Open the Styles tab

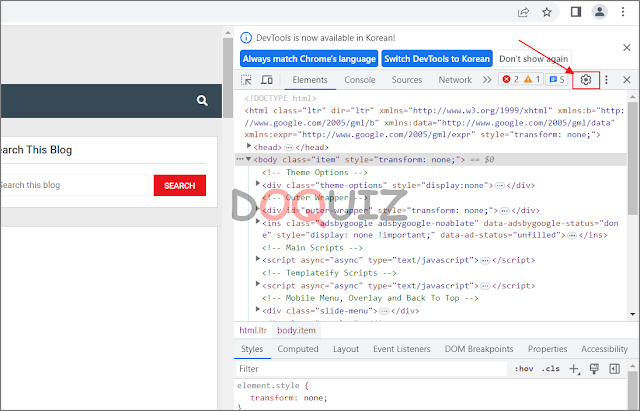tap(252, 349)
